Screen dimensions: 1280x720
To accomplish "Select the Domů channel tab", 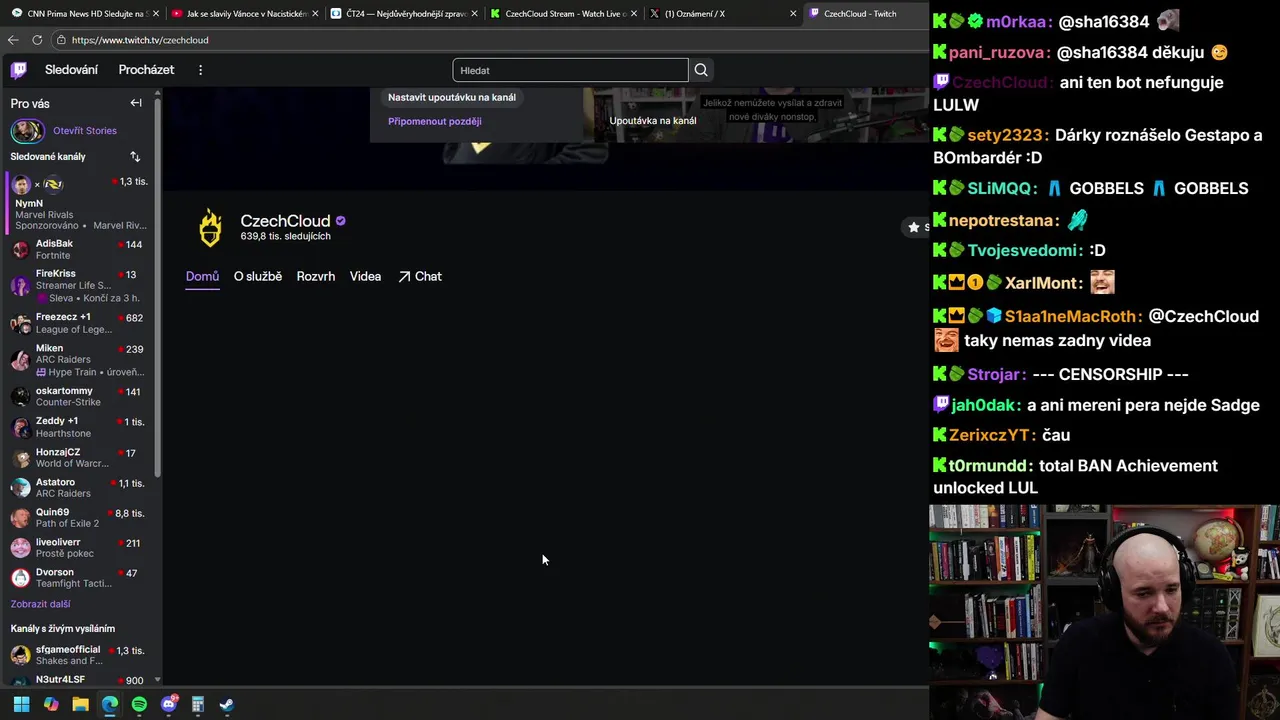I will pos(202,277).
